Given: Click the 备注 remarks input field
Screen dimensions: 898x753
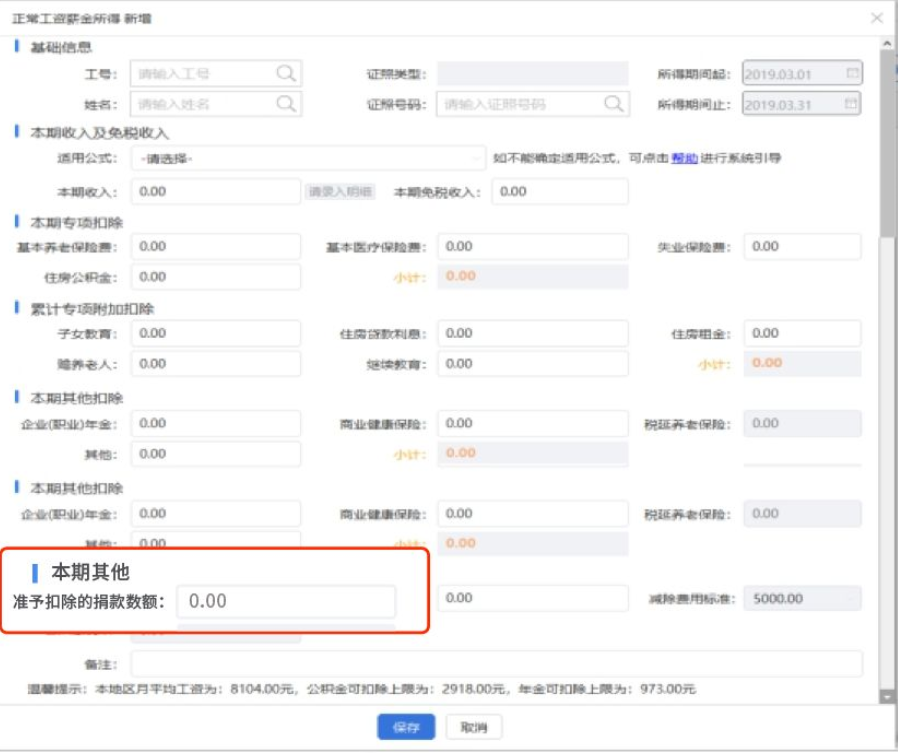Looking at the screenshot, I should click(x=497, y=664).
